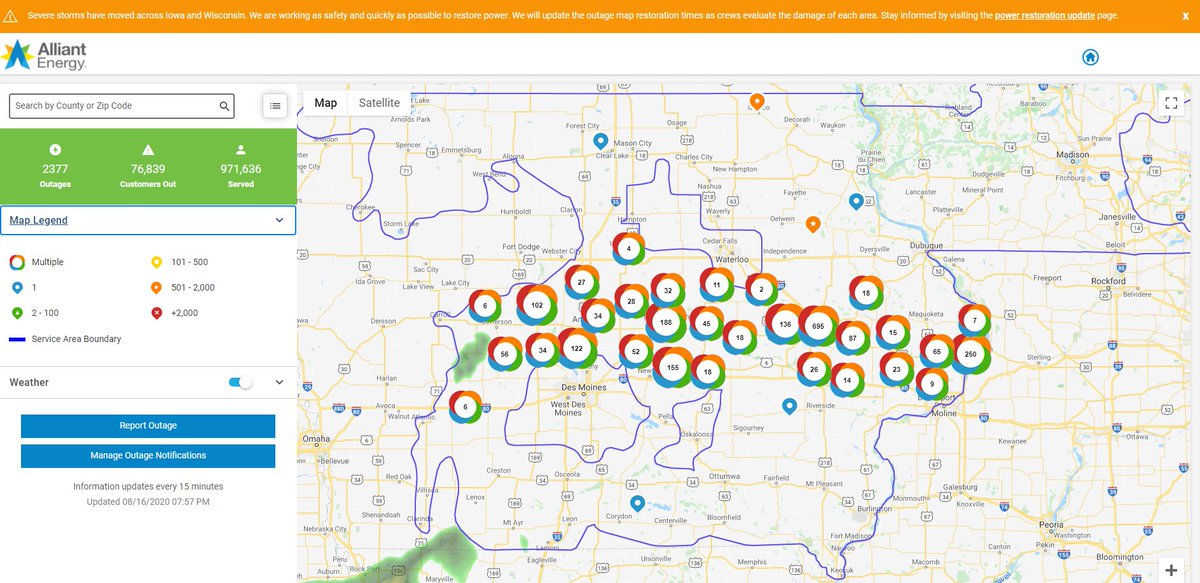Screen dimensions: 1200x583
Task: Select the 87 outage cluster marker
Action: 853,338
